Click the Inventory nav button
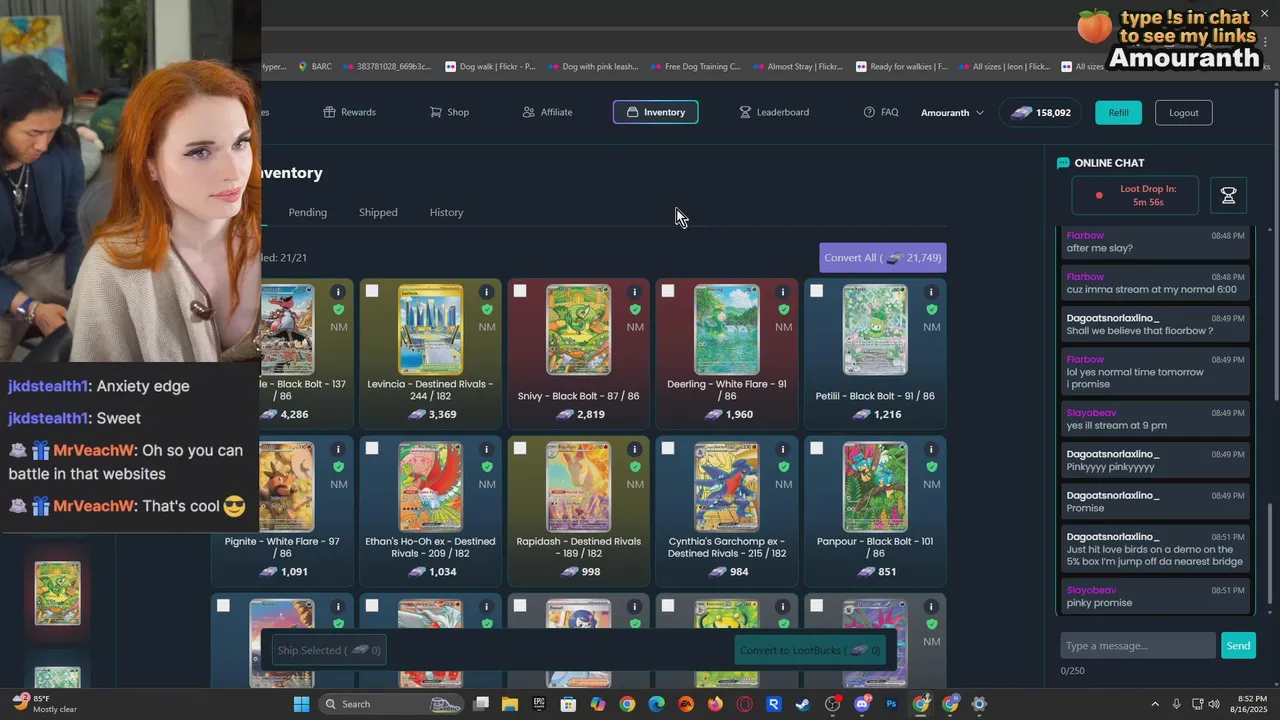 point(655,112)
